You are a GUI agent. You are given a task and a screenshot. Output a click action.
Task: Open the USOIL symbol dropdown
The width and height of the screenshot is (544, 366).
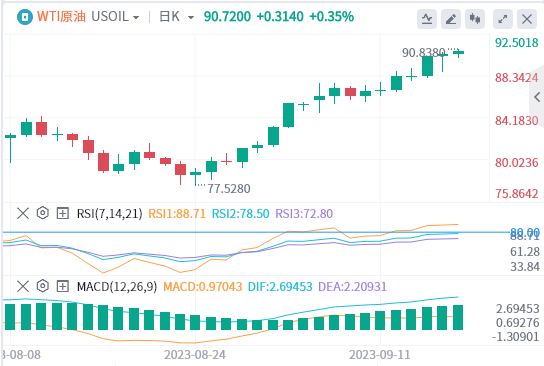click(x=116, y=17)
